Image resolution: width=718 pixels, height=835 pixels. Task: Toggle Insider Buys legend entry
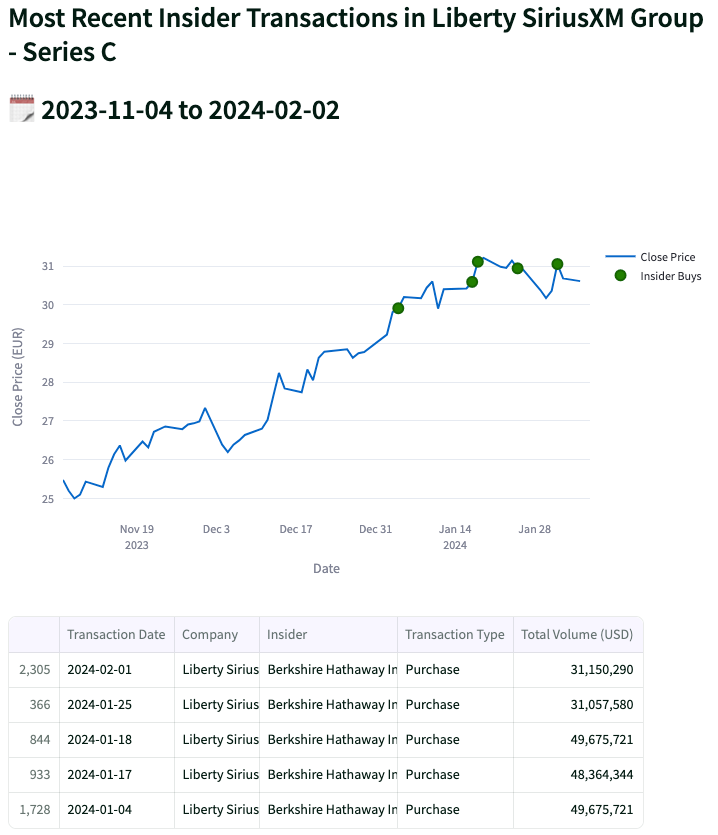[658, 276]
